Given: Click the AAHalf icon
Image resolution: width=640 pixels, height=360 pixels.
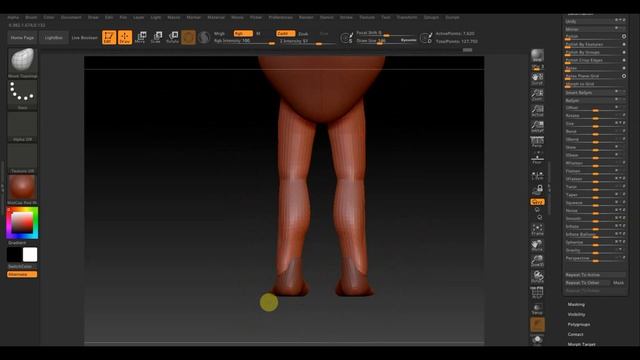Looking at the screenshot, I should 537,127.
